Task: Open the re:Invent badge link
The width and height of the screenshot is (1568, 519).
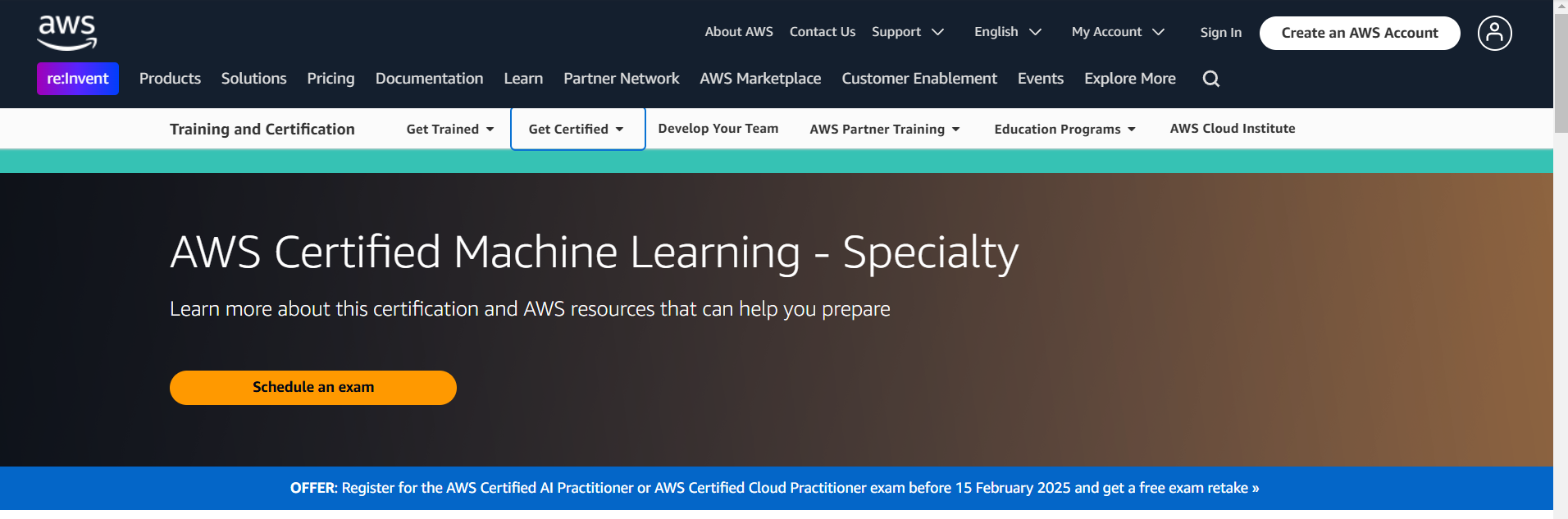Action: [x=78, y=79]
